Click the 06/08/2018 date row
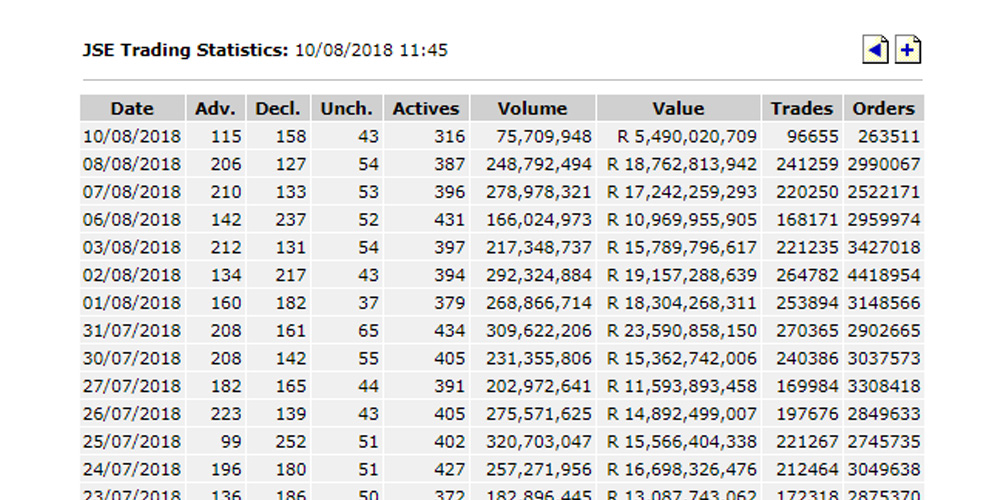Image resolution: width=1000 pixels, height=500 pixels. click(132, 220)
